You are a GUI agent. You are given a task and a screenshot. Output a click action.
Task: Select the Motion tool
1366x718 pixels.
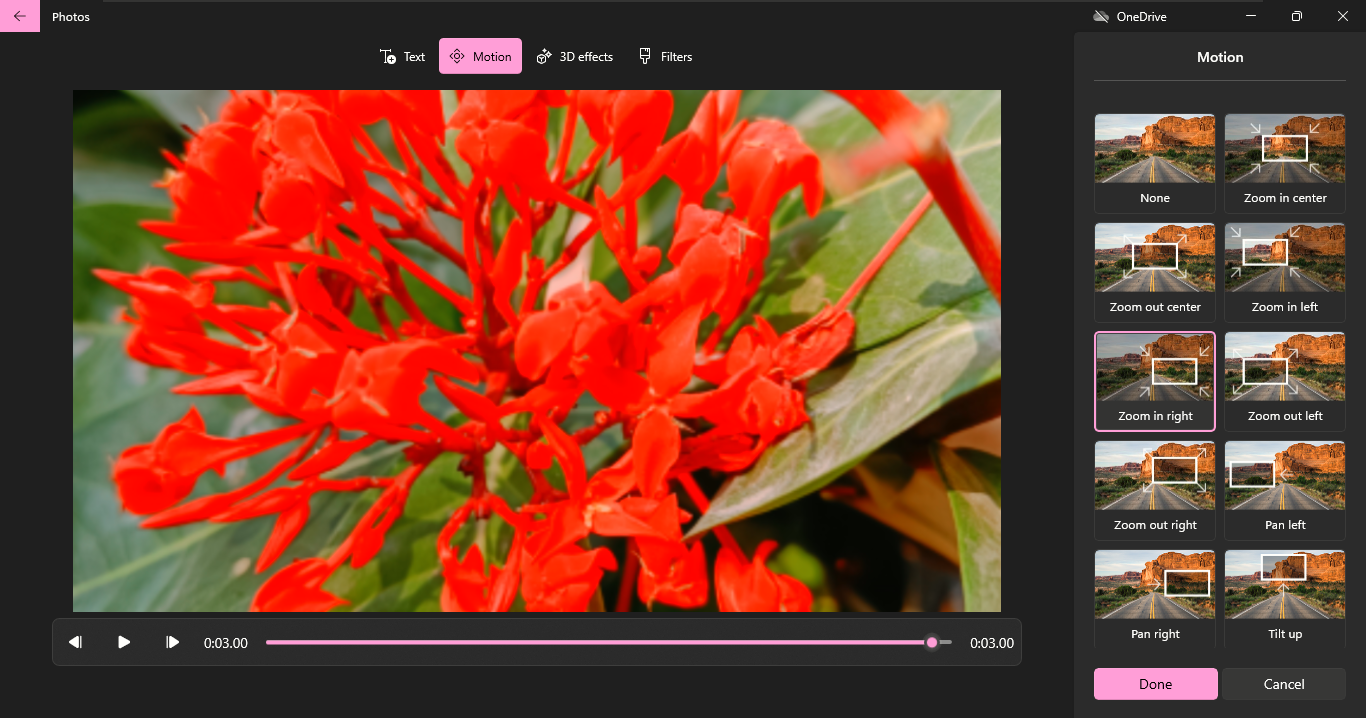point(480,56)
